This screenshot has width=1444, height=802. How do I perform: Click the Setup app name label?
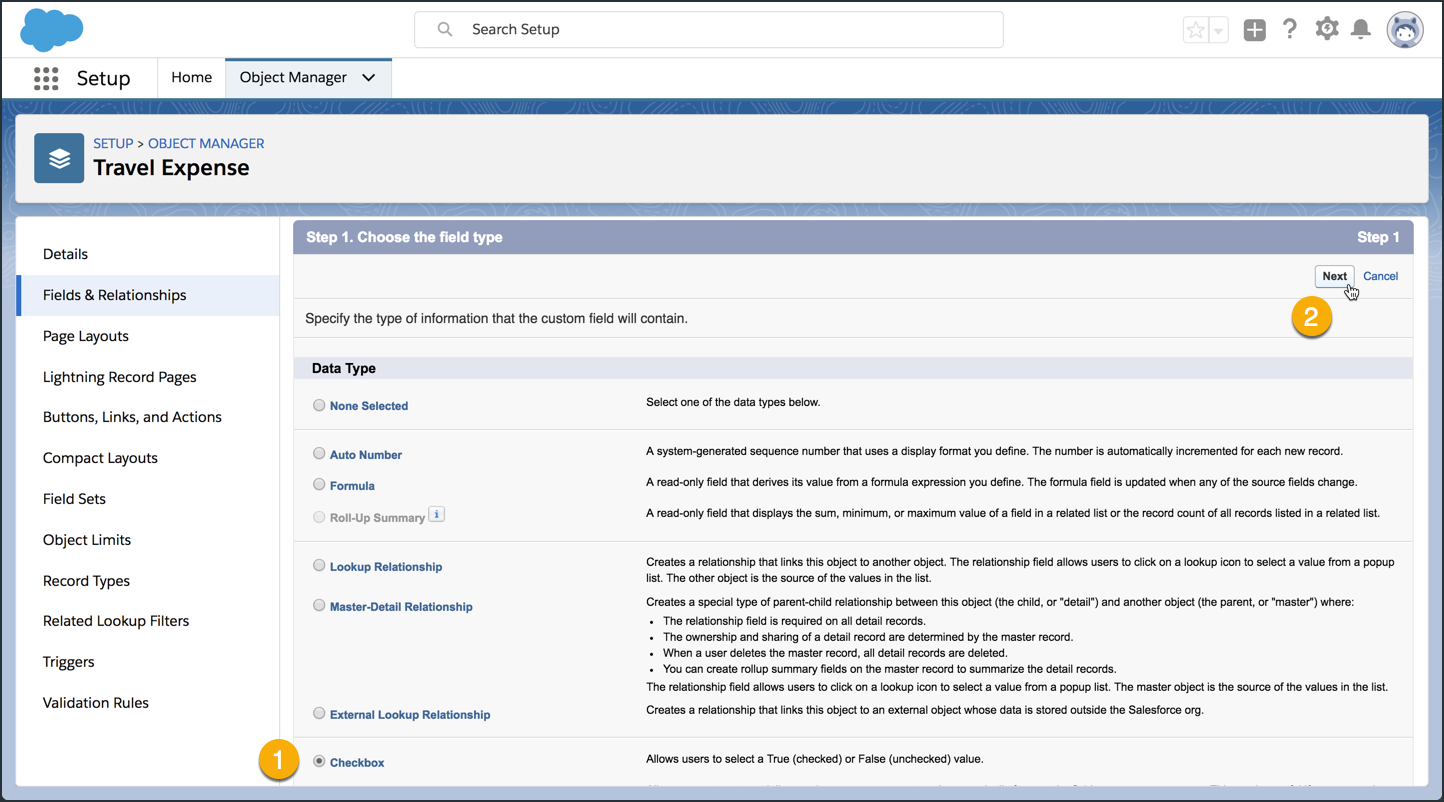(103, 79)
